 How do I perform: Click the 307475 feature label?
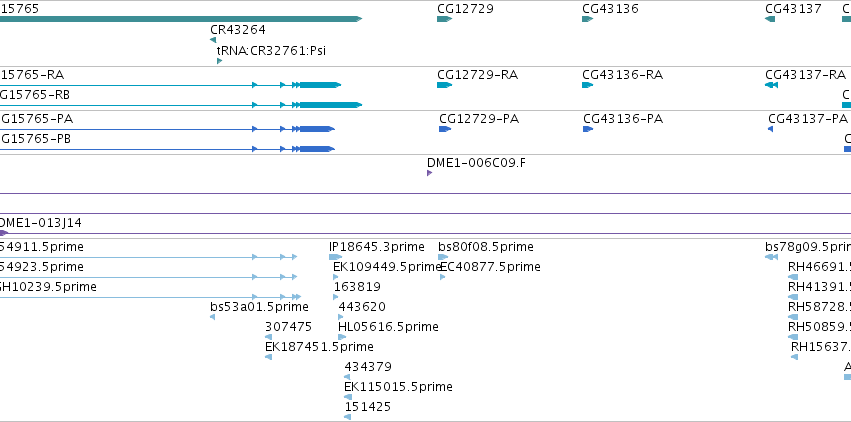[289, 327]
